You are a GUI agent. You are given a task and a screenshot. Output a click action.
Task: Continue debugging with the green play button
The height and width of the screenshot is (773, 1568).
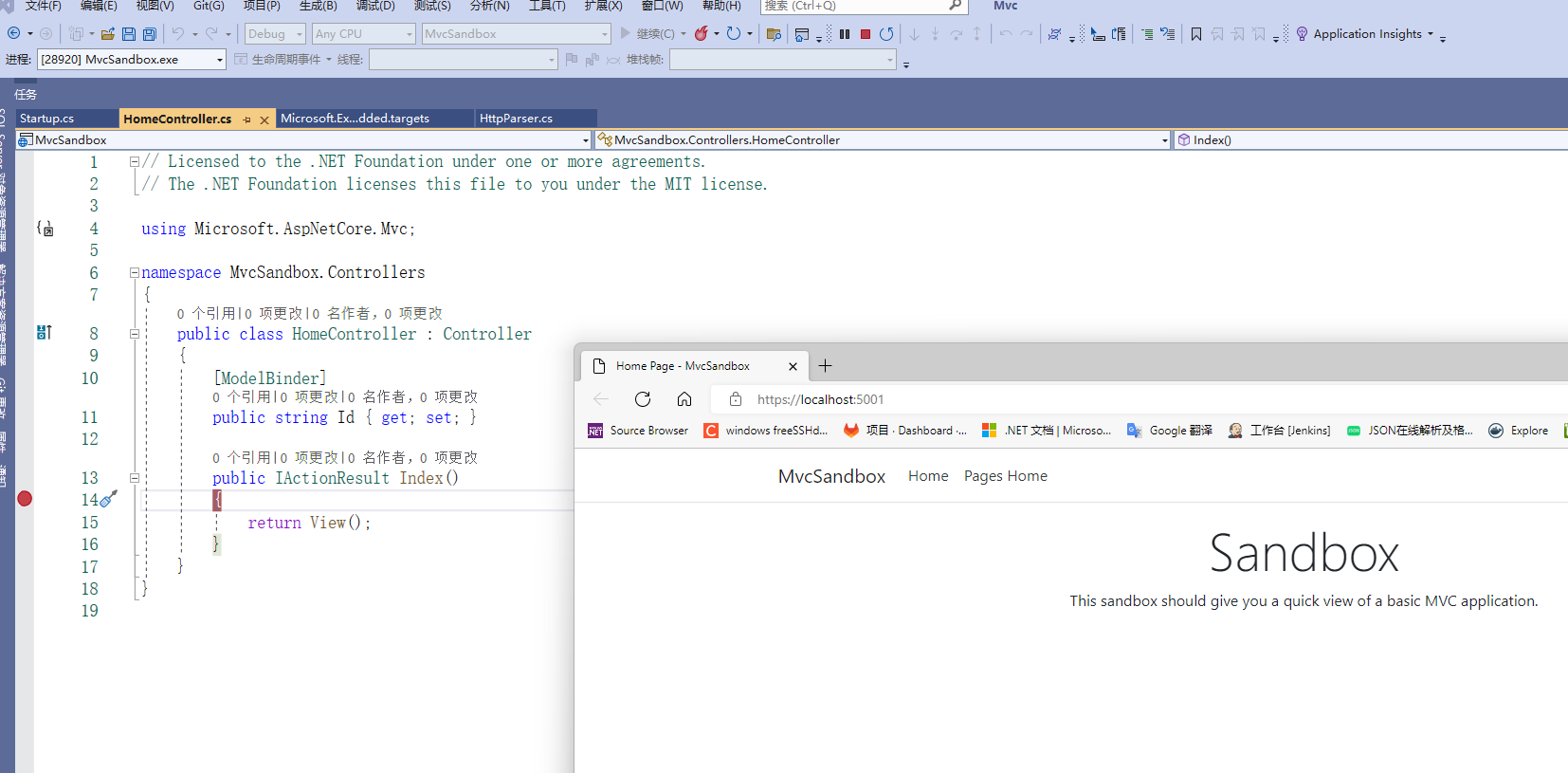625,33
